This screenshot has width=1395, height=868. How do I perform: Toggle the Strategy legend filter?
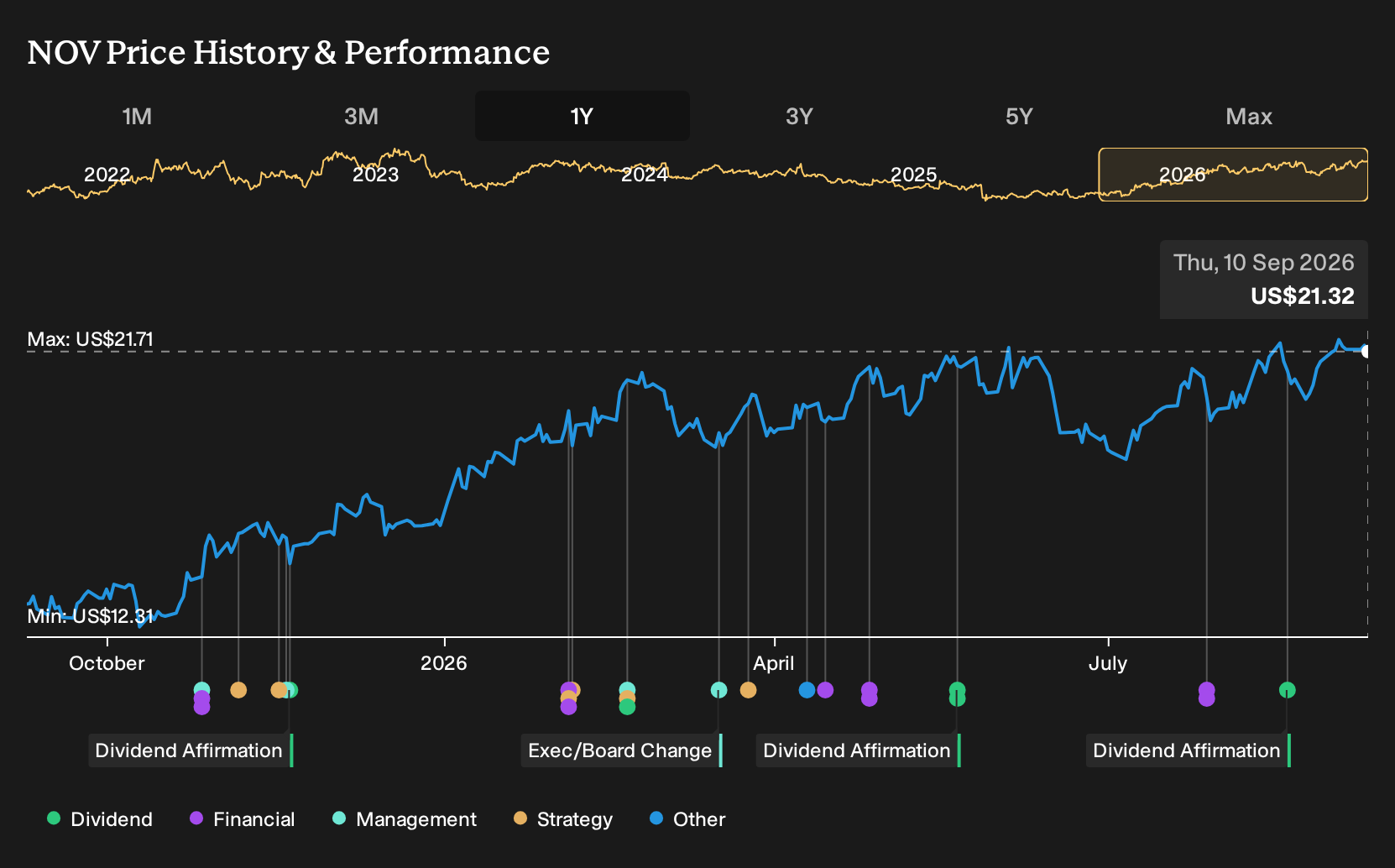click(x=563, y=819)
